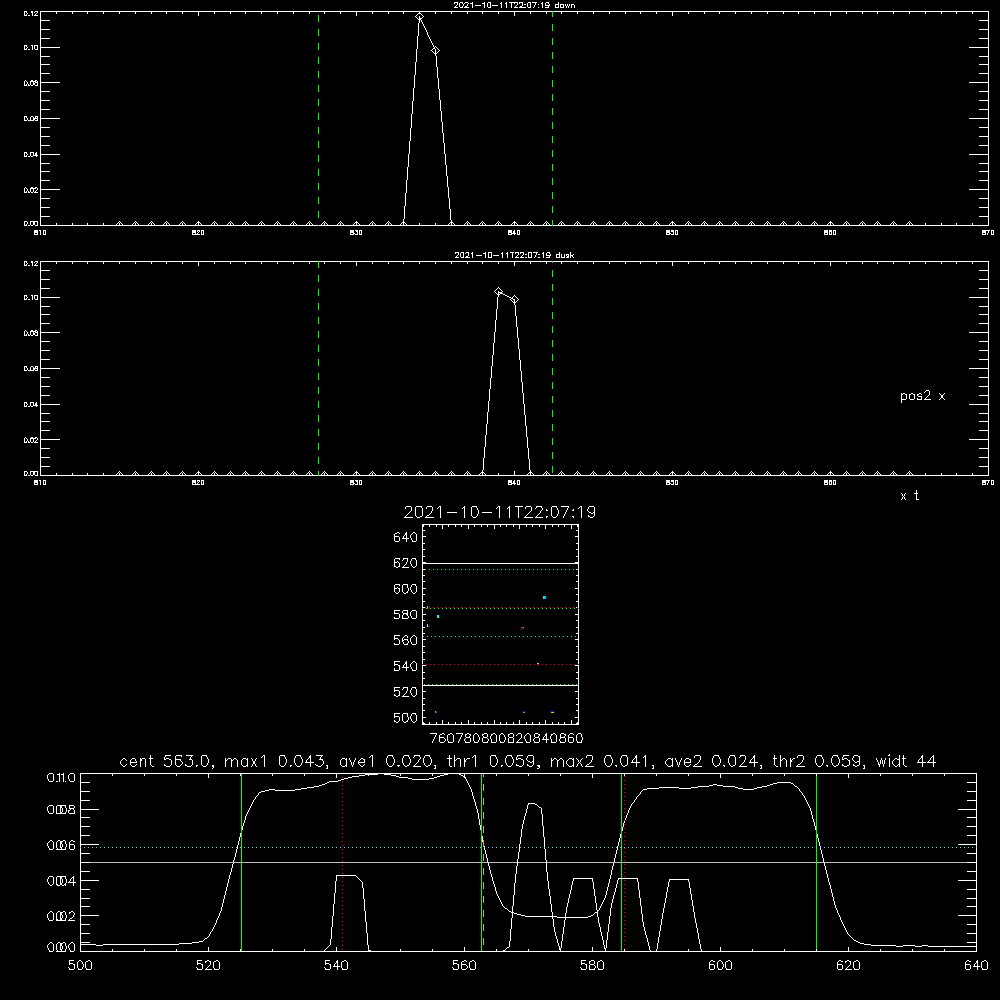This screenshot has width=1000, height=1000.
Task: Select the 0.08 y-axis label of bottom plot
Action: tap(61, 810)
